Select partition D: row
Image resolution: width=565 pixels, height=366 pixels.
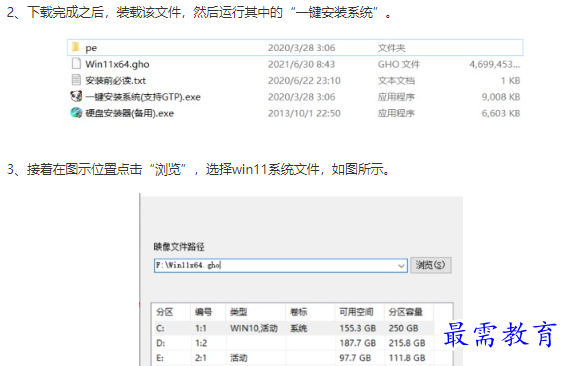pyautogui.click(x=292, y=343)
